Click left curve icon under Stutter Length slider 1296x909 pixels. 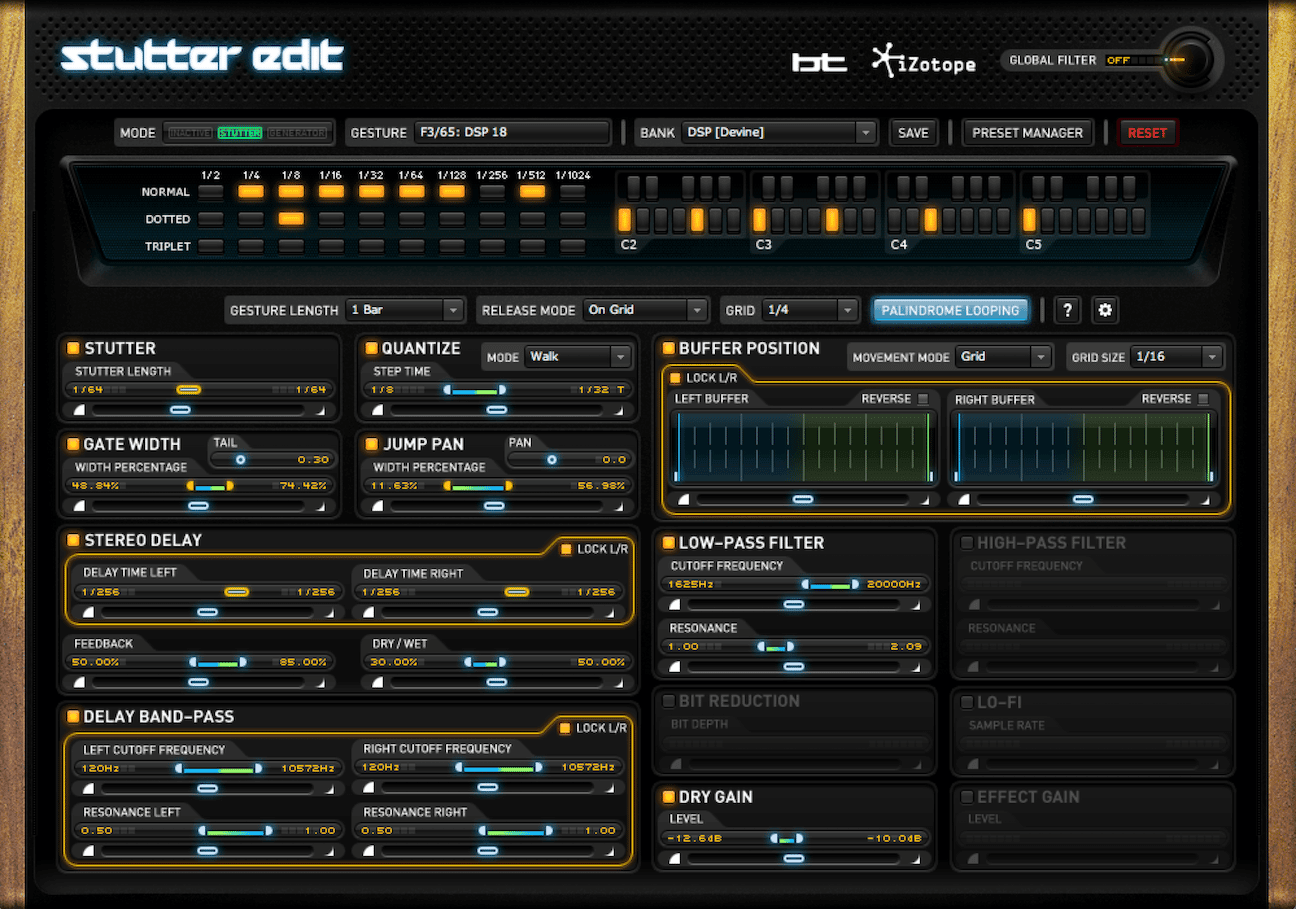pos(79,410)
